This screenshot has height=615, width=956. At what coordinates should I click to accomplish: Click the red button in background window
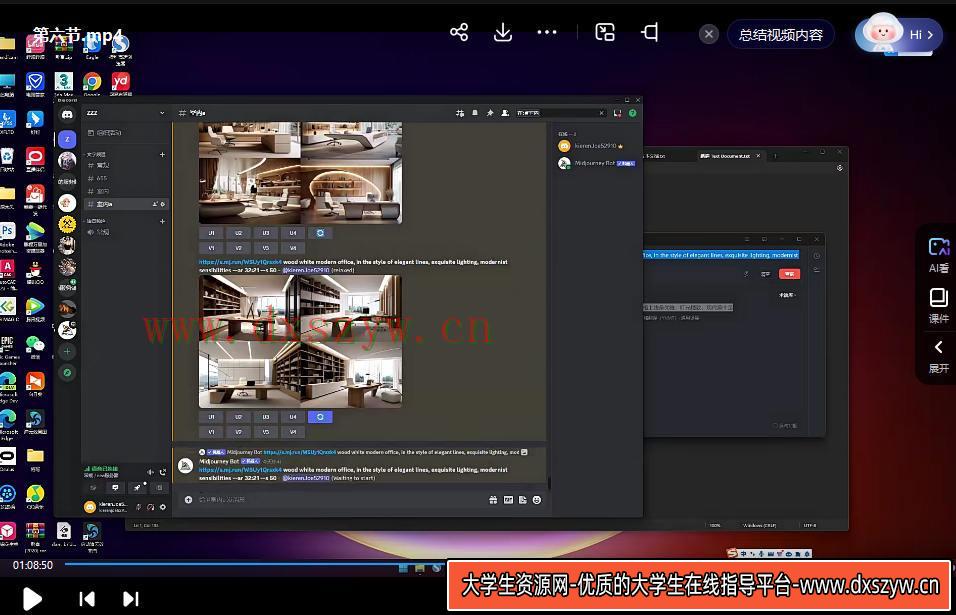pos(789,274)
